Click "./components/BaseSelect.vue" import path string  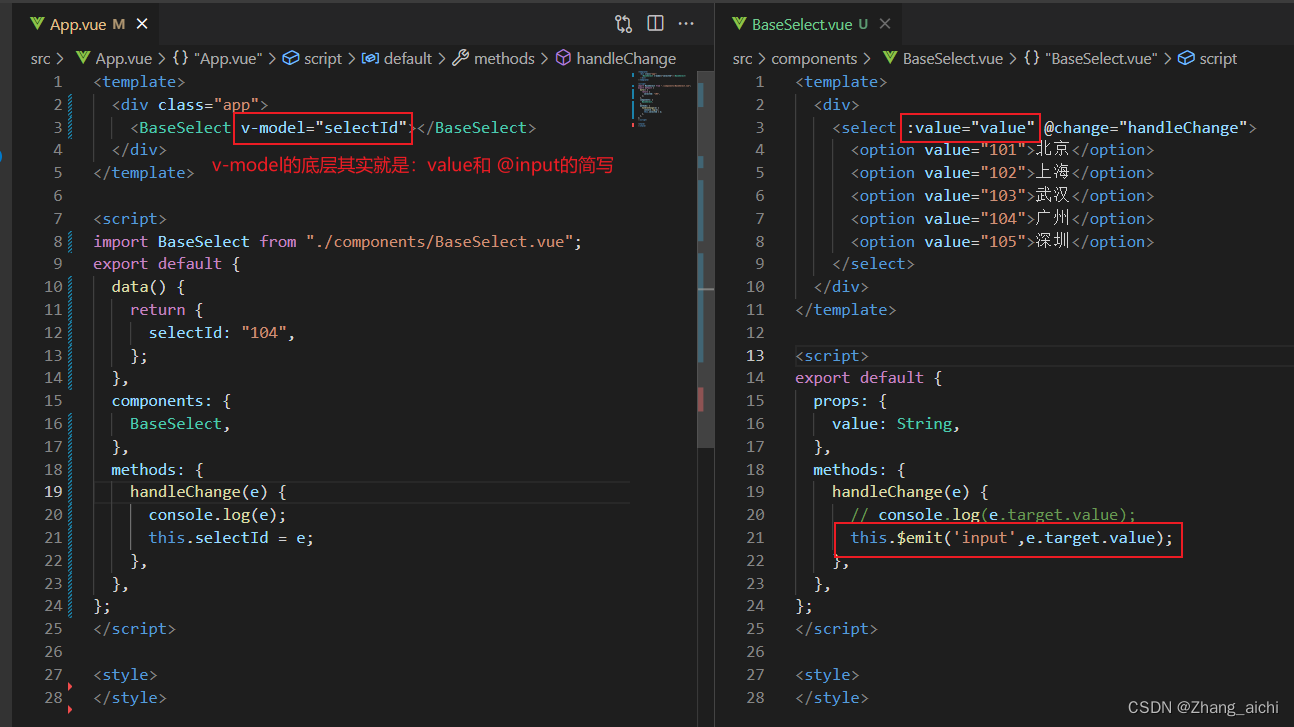click(440, 241)
